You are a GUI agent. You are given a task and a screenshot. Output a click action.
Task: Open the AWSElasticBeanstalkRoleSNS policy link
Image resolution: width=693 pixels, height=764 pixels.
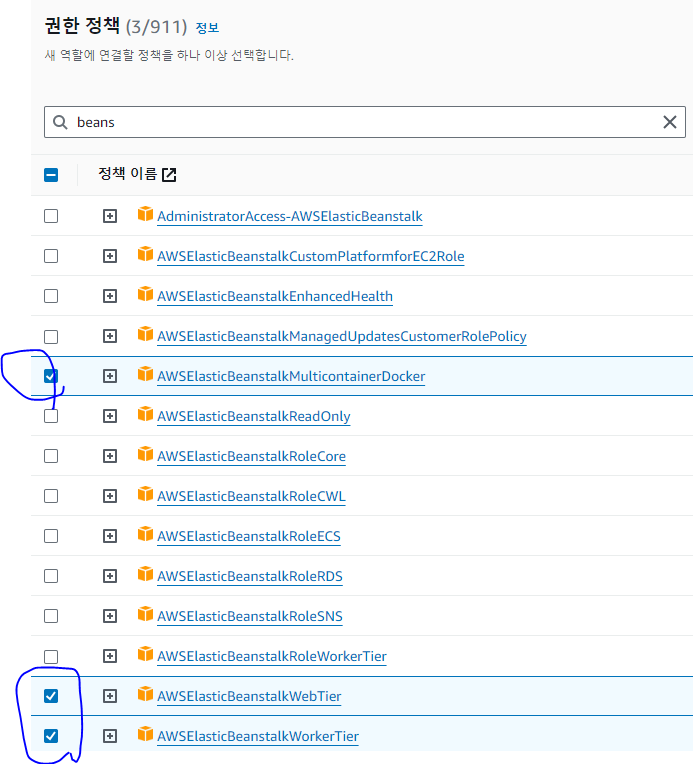click(x=250, y=616)
